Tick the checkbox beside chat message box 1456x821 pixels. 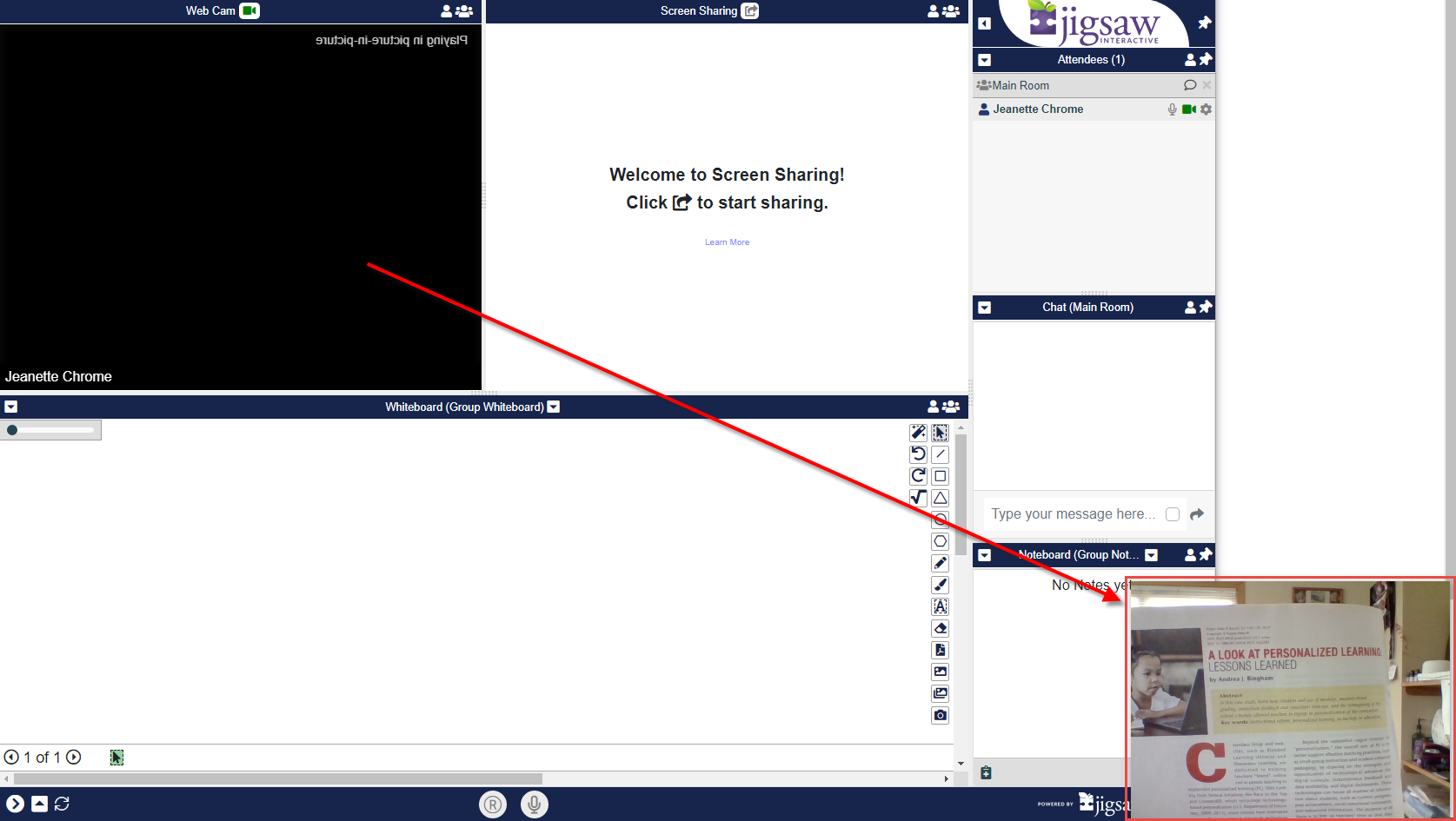point(1173,514)
